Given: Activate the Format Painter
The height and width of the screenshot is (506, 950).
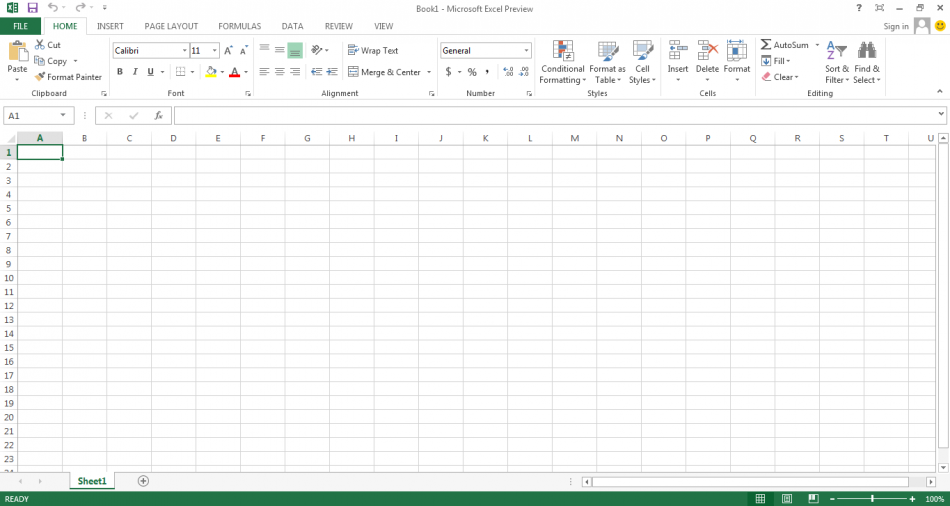Looking at the screenshot, I should click(68, 77).
